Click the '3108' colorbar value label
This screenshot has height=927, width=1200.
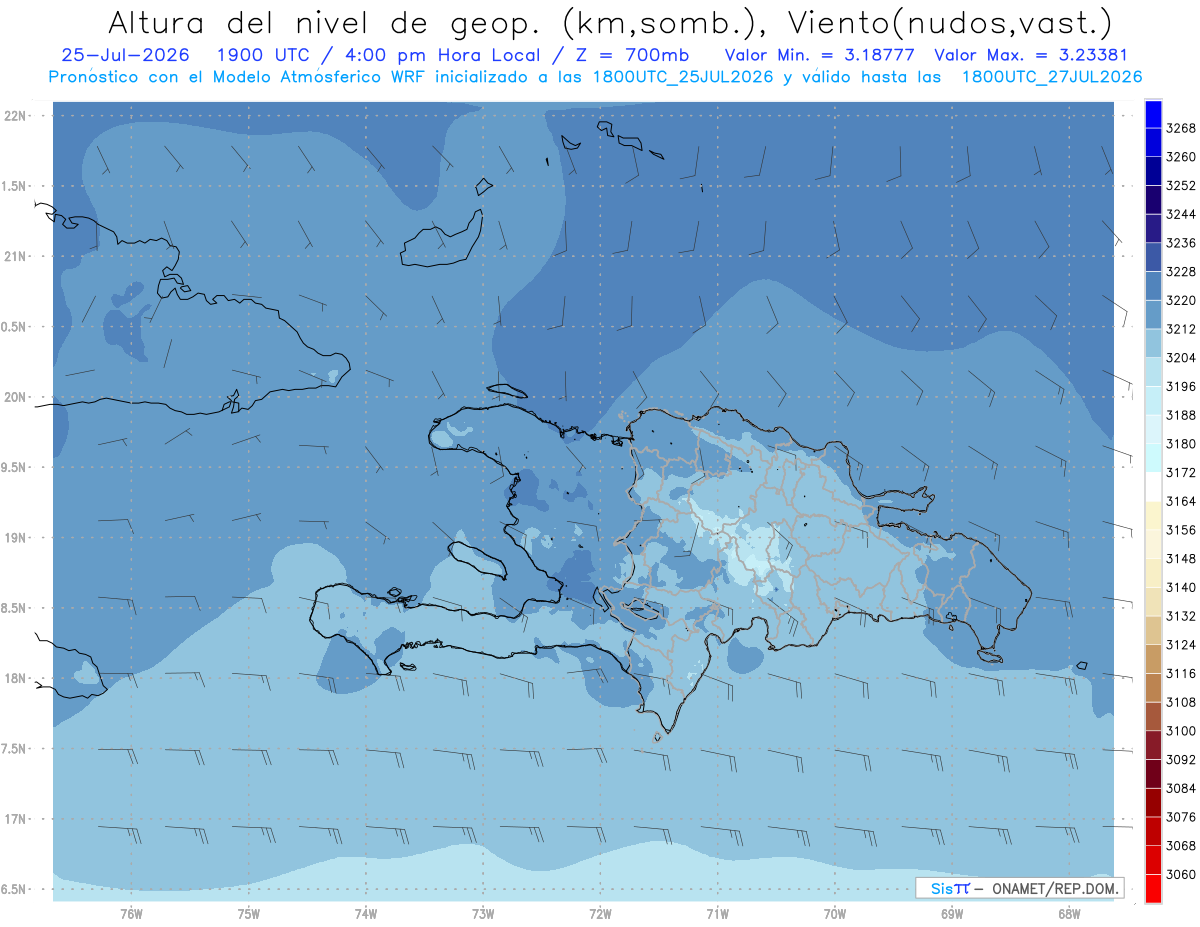tap(1181, 702)
